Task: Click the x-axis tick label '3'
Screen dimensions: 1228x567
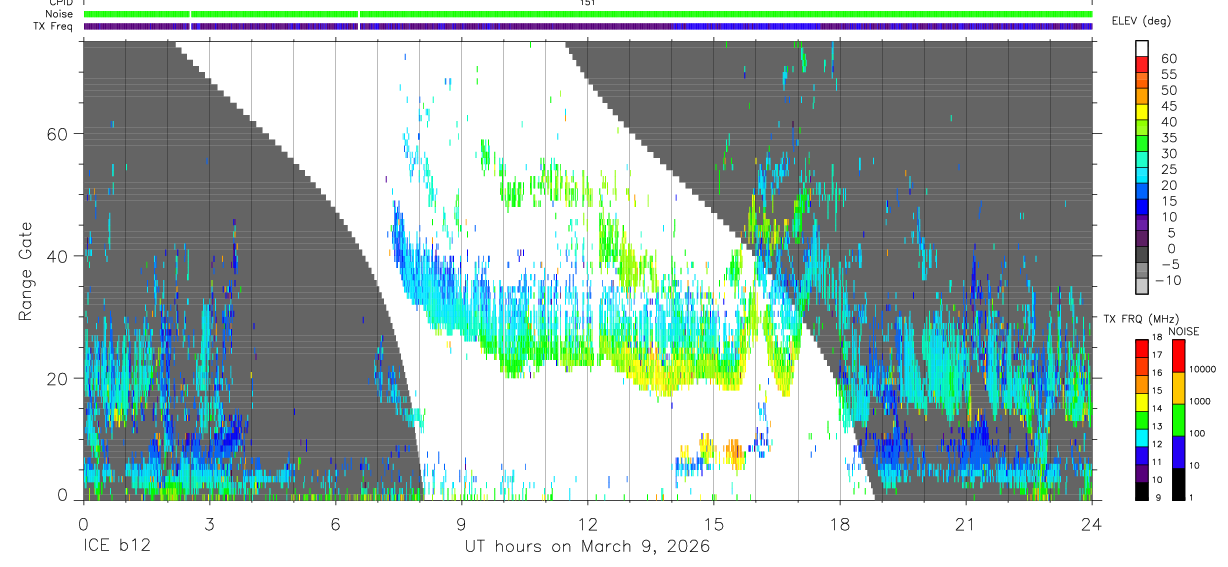Action: [209, 524]
